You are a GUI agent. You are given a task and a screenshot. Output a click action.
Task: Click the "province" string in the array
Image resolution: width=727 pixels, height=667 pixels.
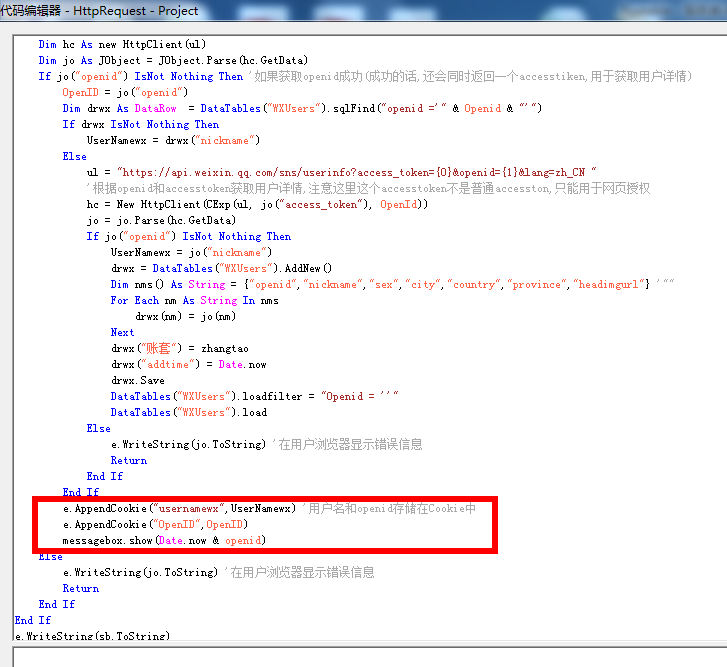pyautogui.click(x=536, y=284)
